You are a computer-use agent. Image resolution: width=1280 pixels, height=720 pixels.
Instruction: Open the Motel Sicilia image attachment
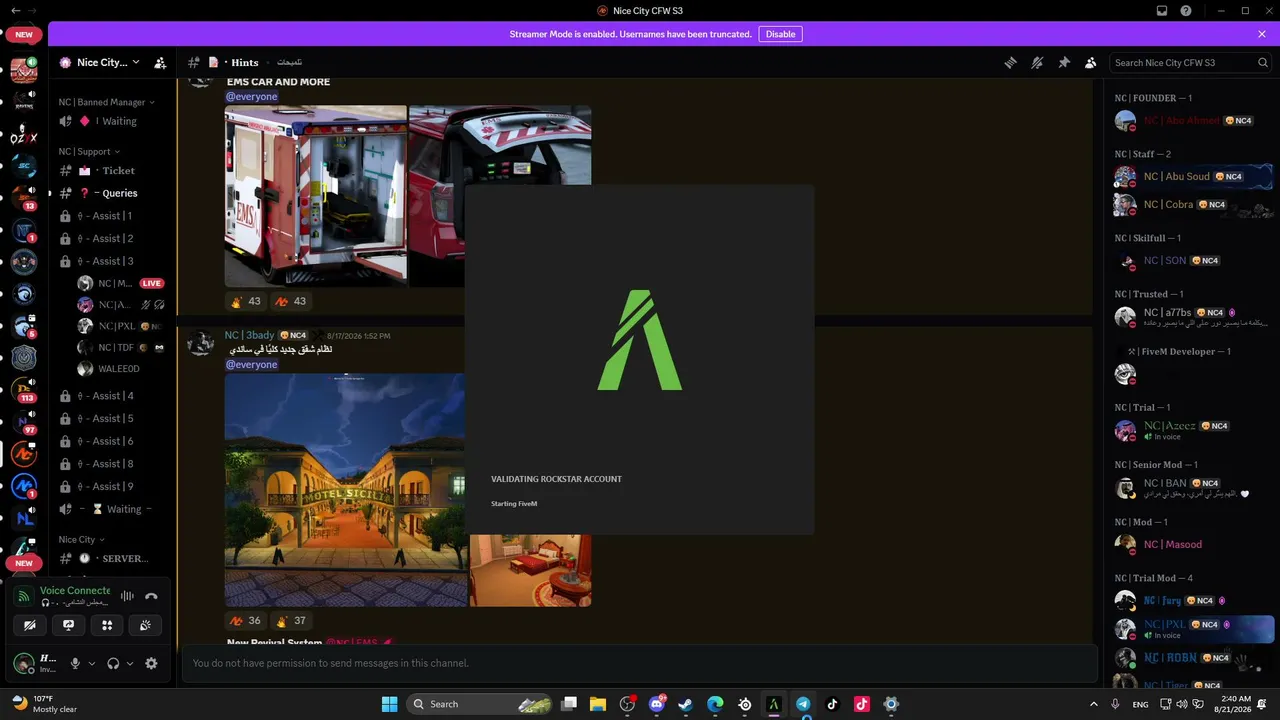(345, 490)
